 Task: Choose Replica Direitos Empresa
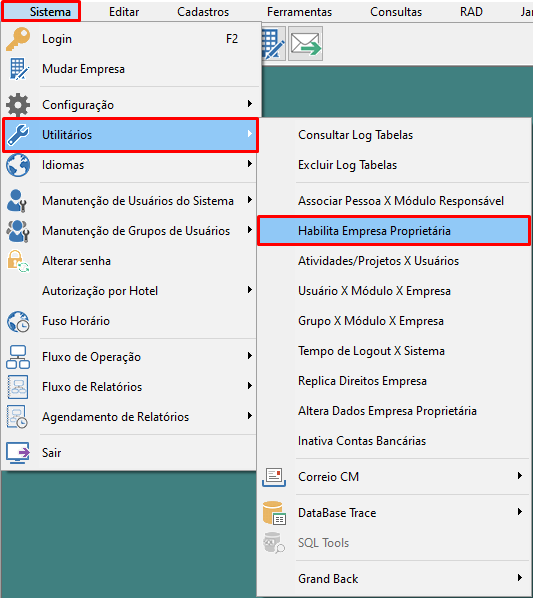[362, 381]
